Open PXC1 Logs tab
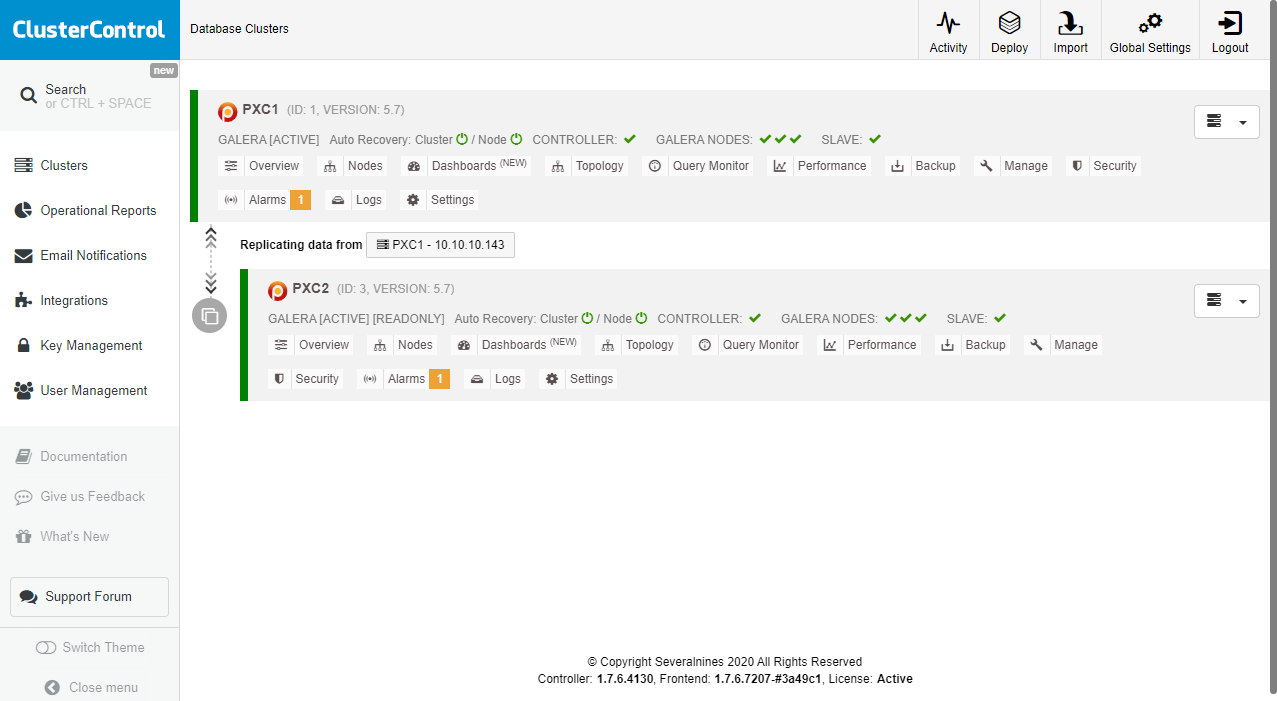This screenshot has height=701, width=1277. [356, 200]
